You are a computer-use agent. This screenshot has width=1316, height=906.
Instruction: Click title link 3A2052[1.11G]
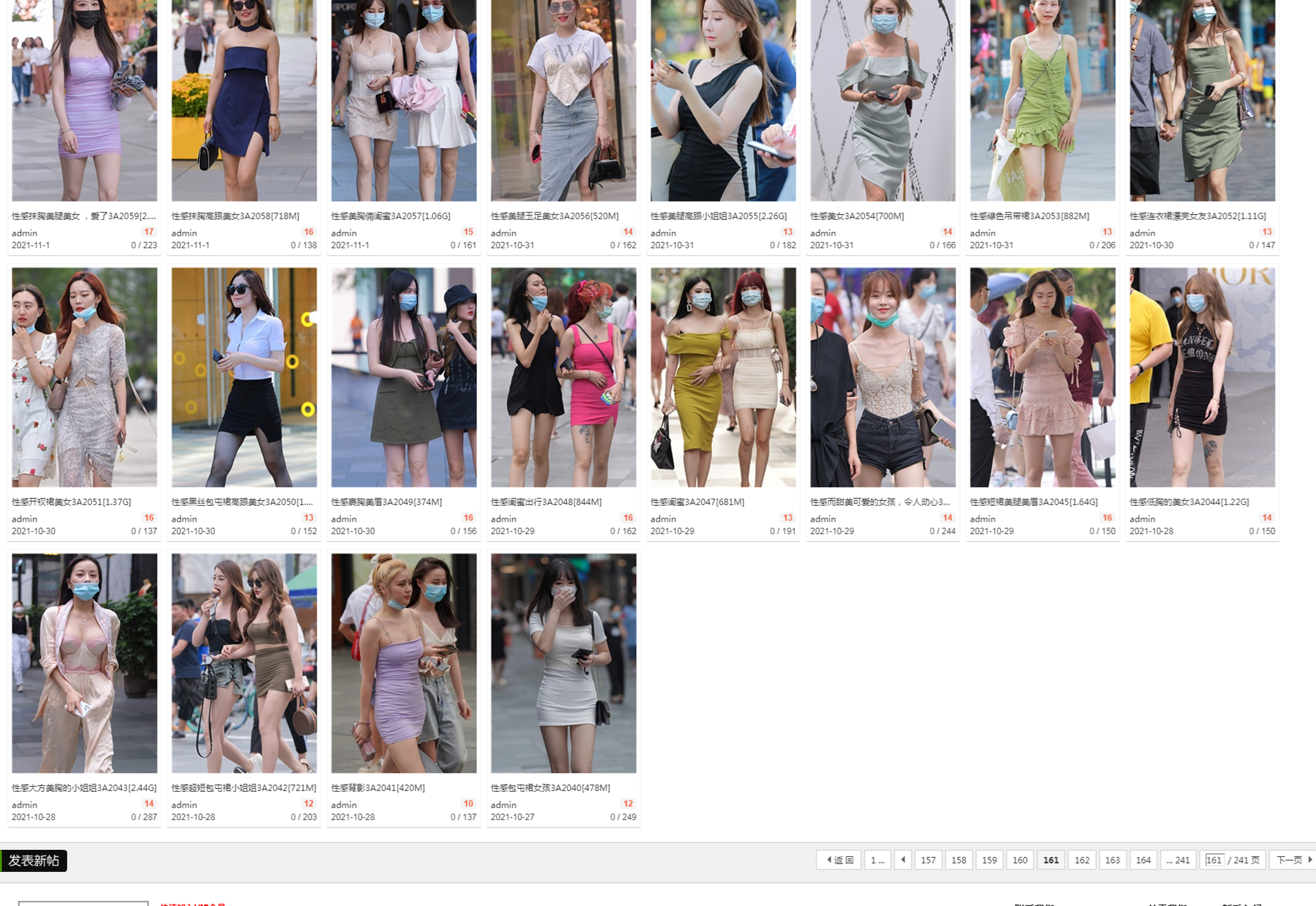click(x=1198, y=216)
